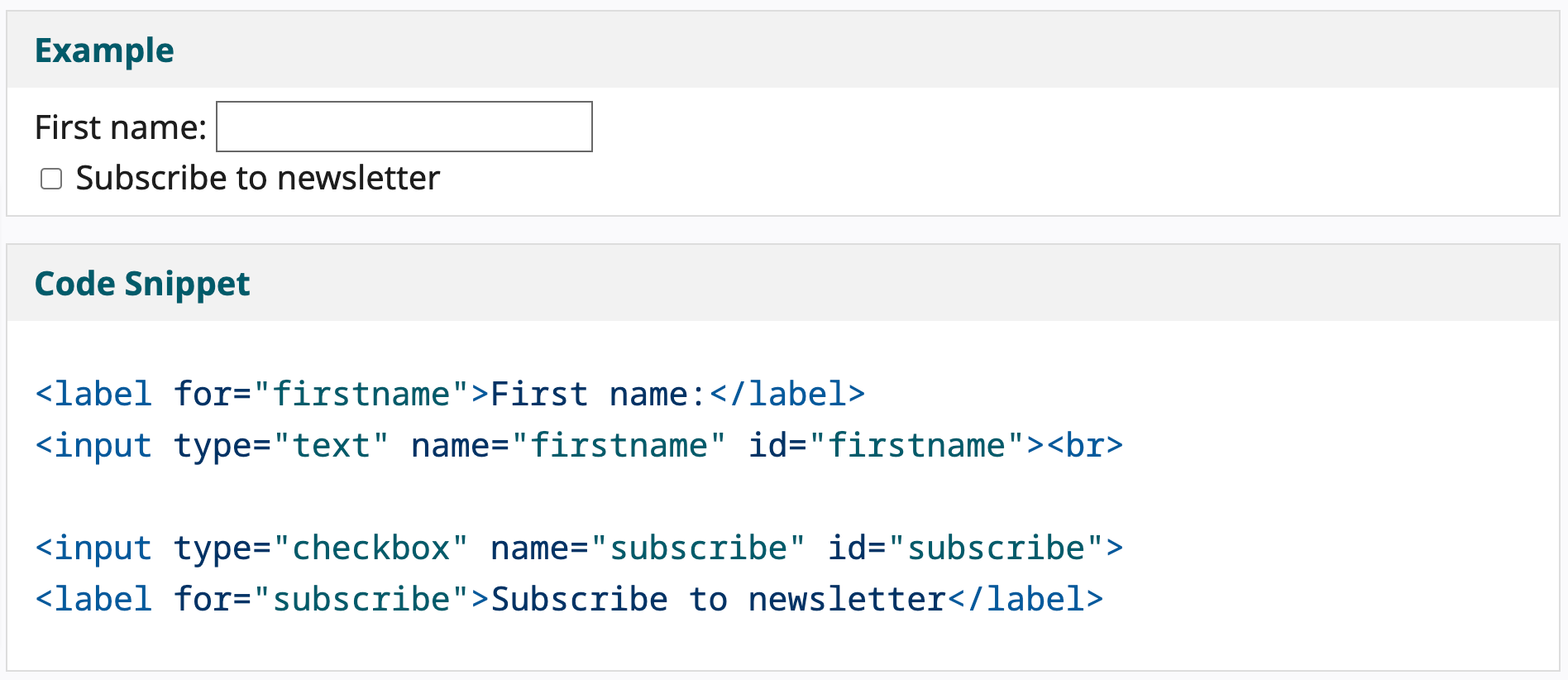The height and width of the screenshot is (680, 1568).
Task: Click the First name: label in example
Action: click(119, 126)
